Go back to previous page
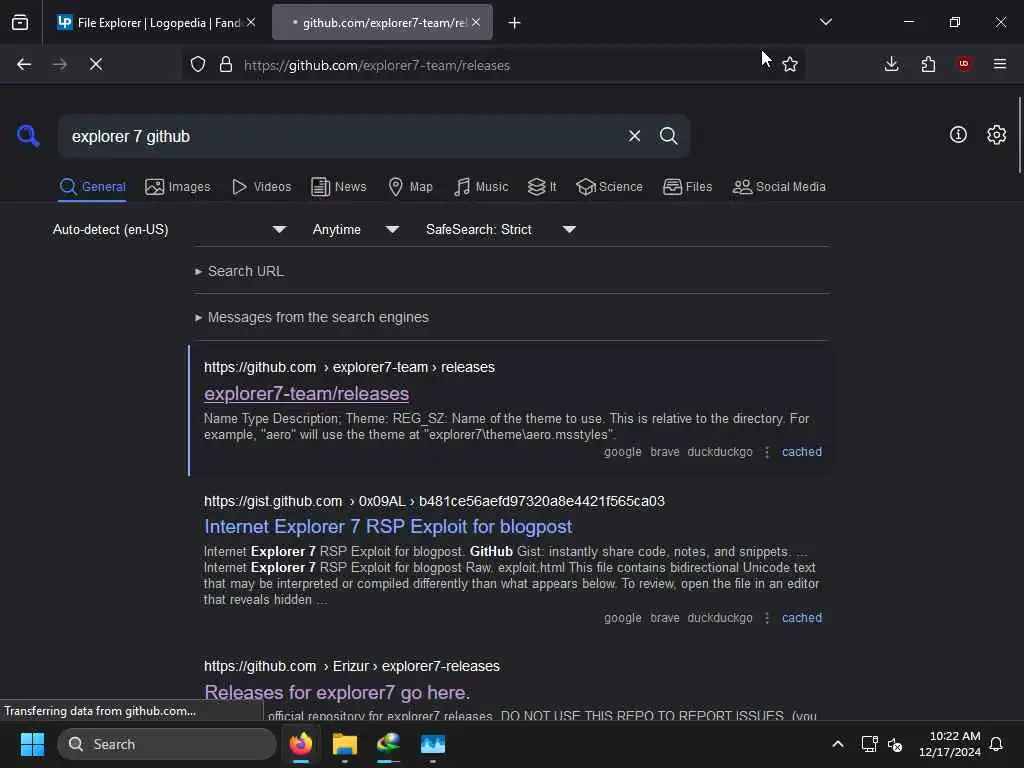 click(24, 64)
